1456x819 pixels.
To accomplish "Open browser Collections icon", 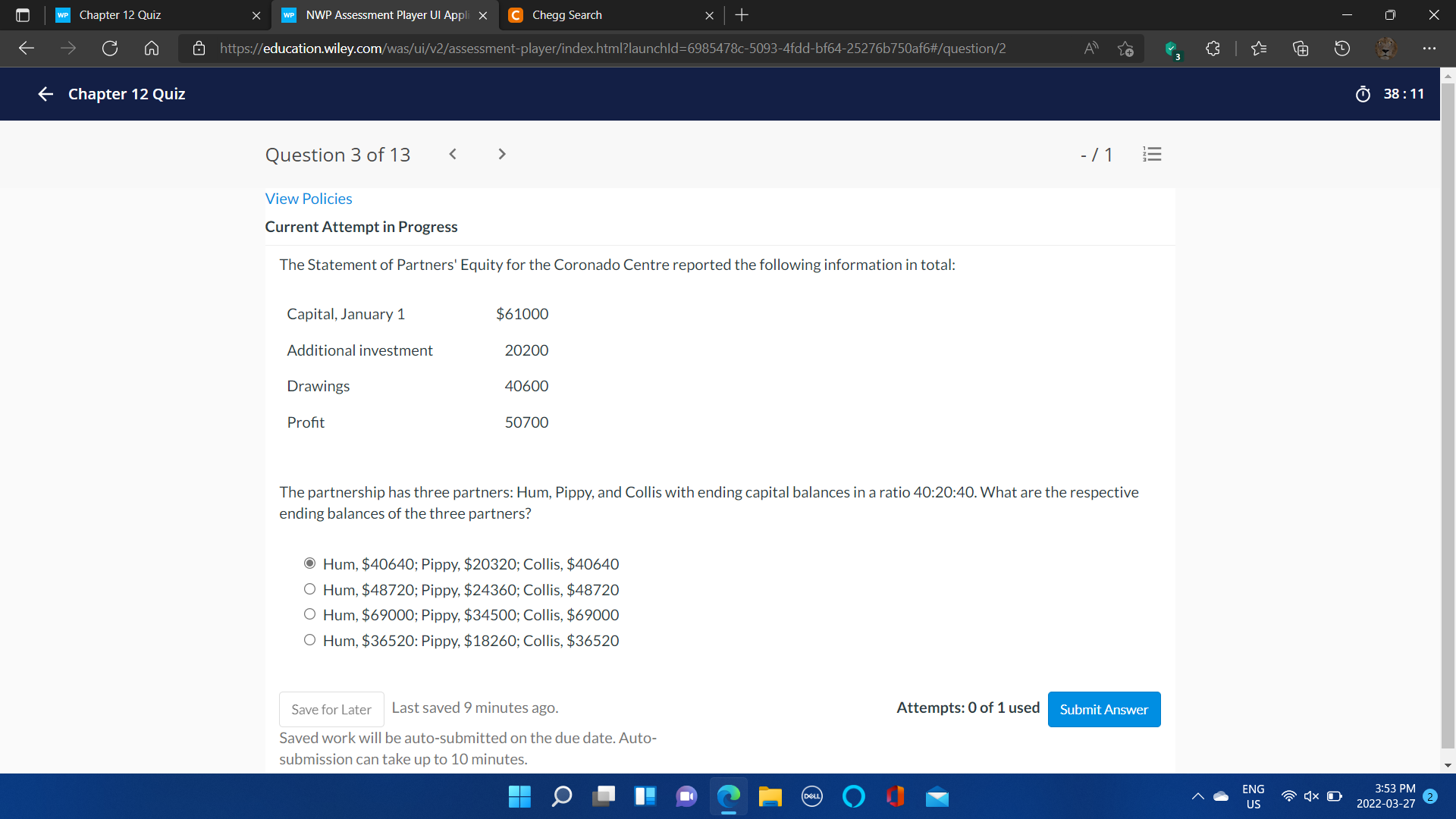I will point(1301,49).
